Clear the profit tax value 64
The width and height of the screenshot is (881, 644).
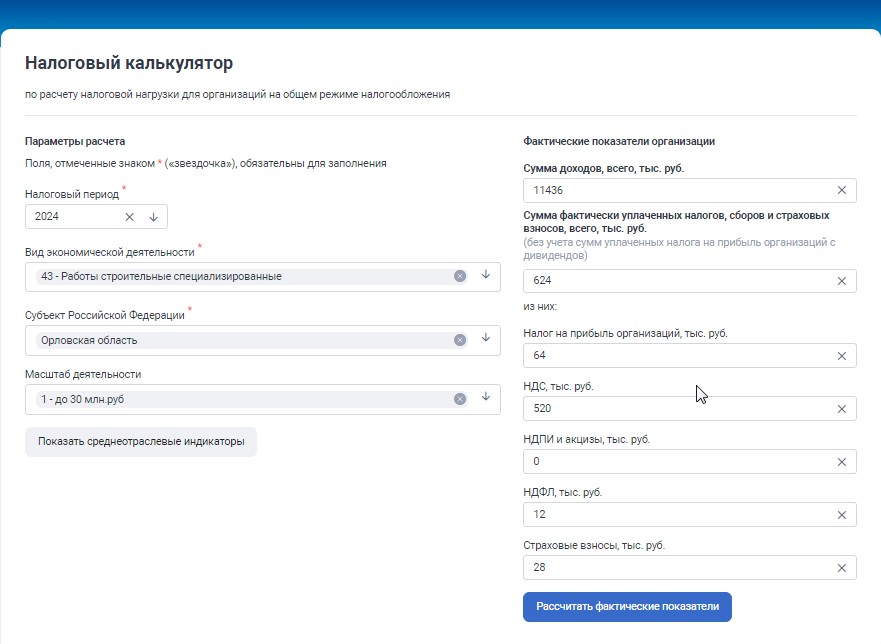click(841, 356)
